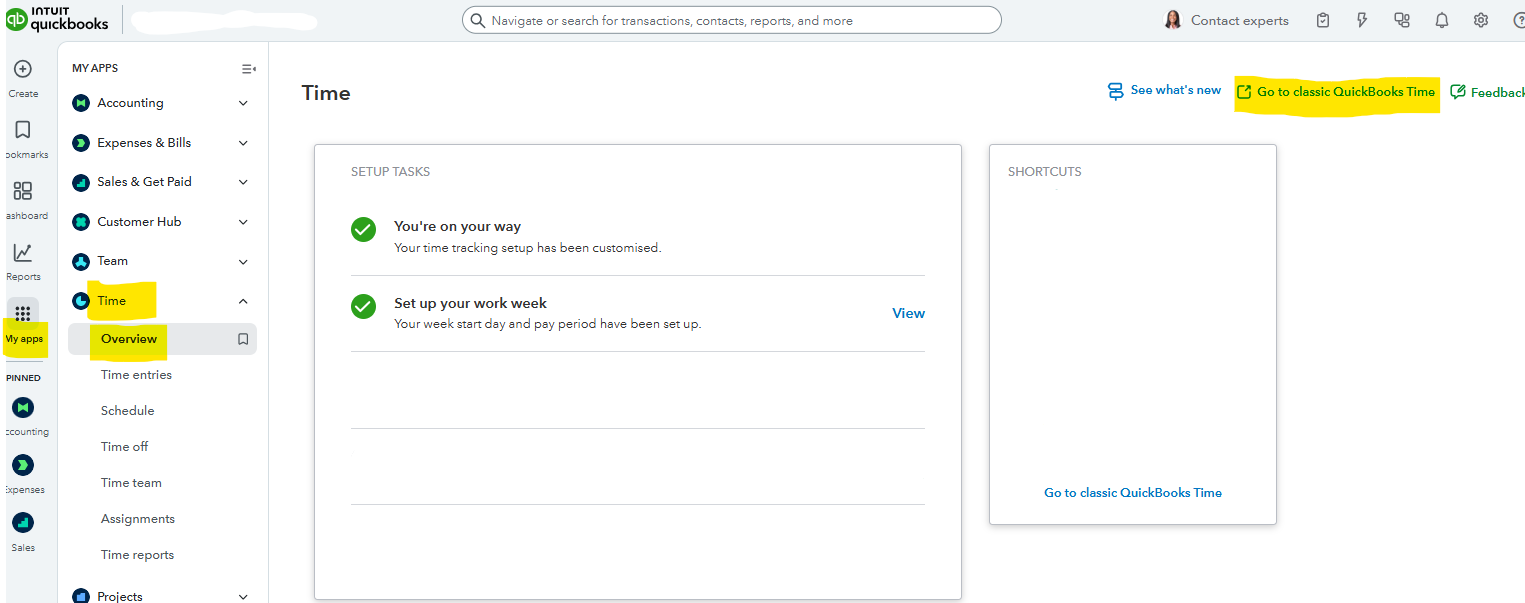Select Schedule under the Time menu

tap(127, 411)
